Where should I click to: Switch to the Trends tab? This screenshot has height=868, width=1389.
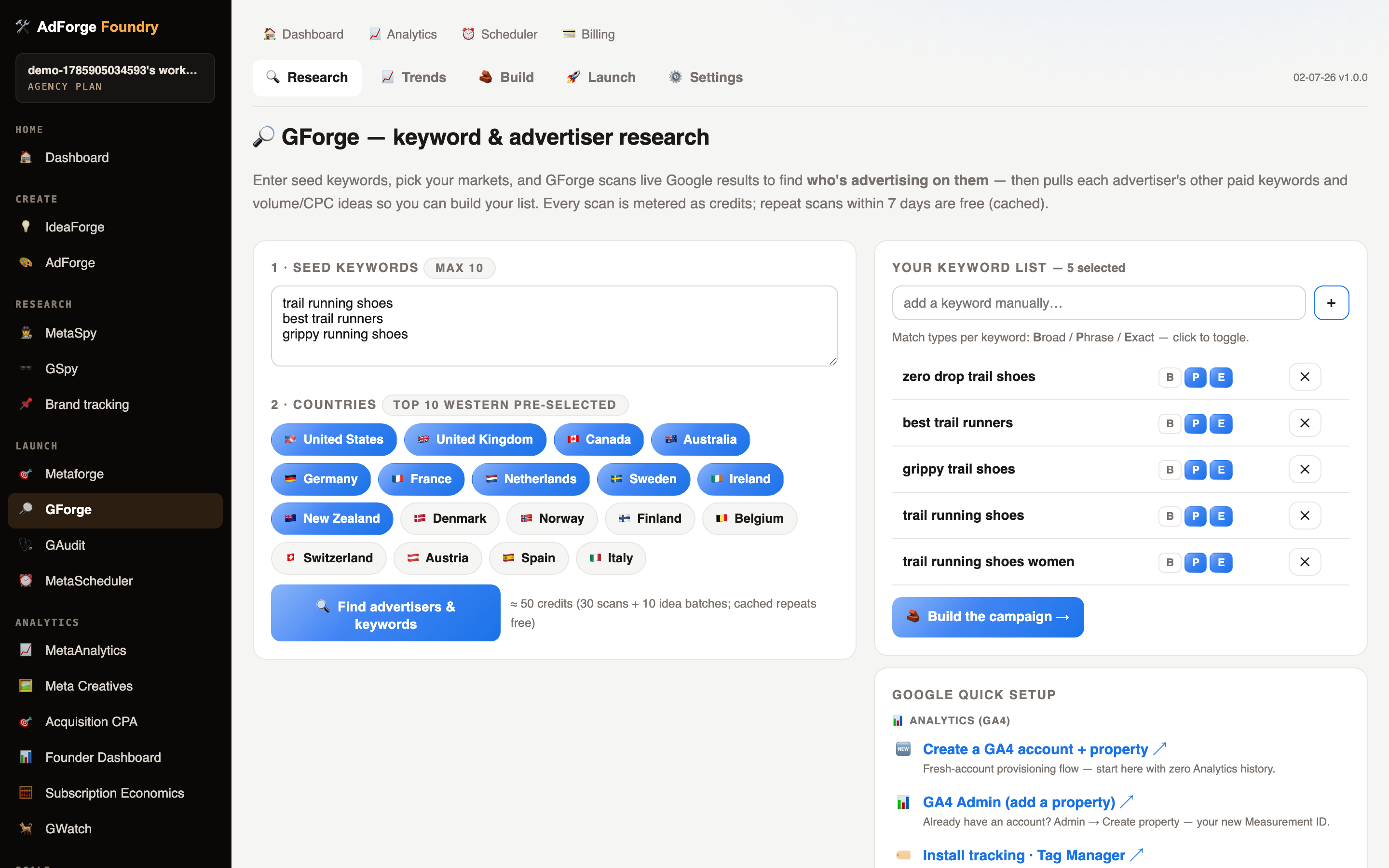pos(414,78)
